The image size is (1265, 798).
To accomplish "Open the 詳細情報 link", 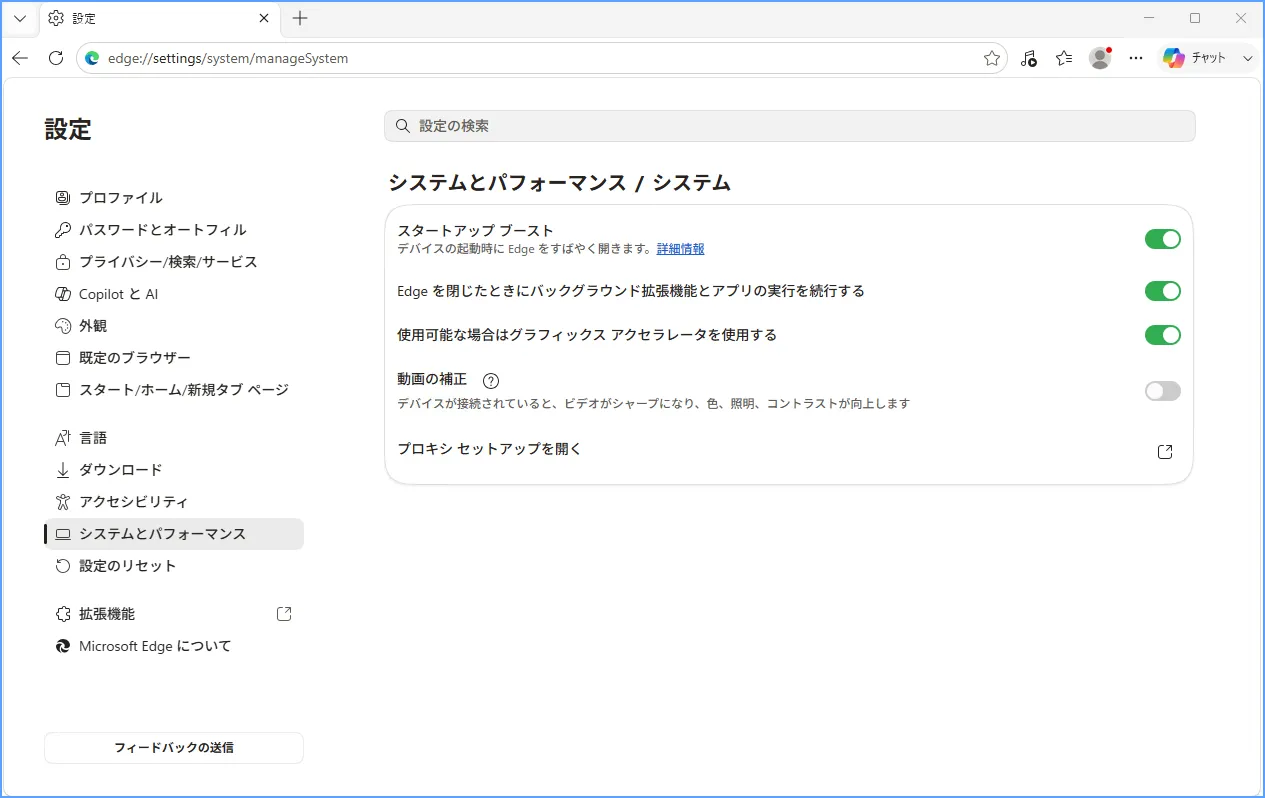I will click(x=680, y=249).
